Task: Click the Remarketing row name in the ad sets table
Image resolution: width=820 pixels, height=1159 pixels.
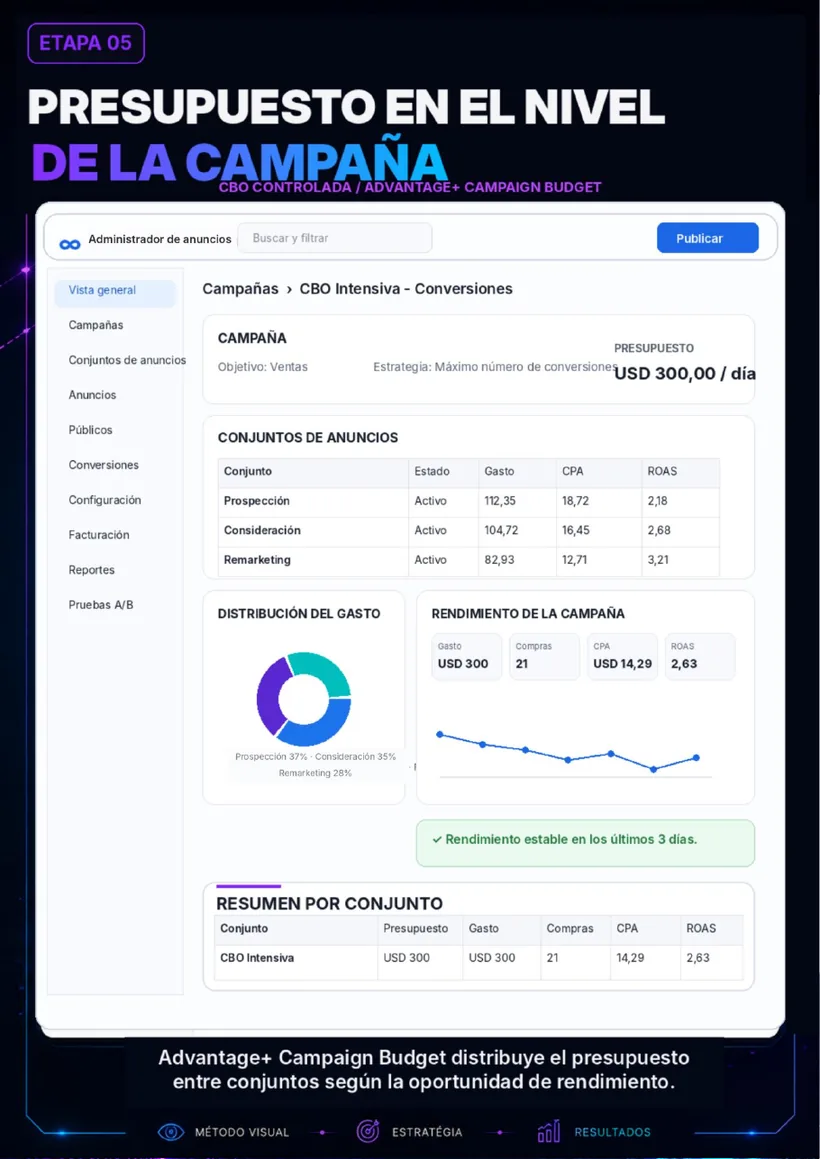Action: click(257, 560)
